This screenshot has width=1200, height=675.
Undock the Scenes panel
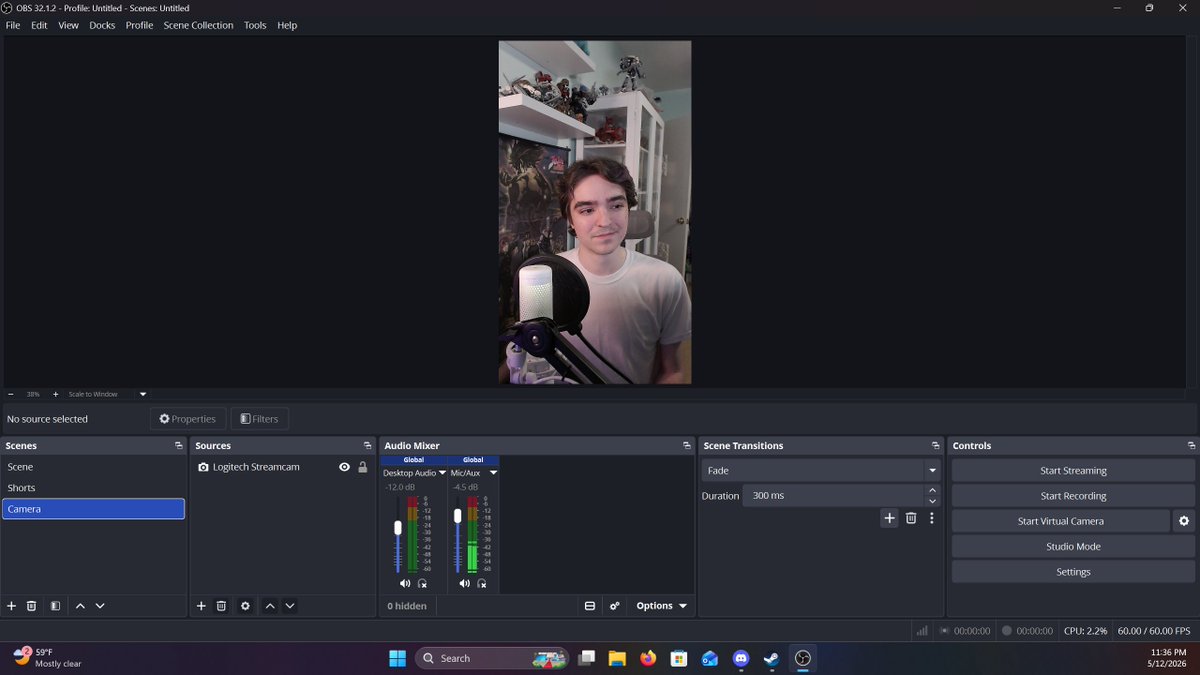coord(178,446)
